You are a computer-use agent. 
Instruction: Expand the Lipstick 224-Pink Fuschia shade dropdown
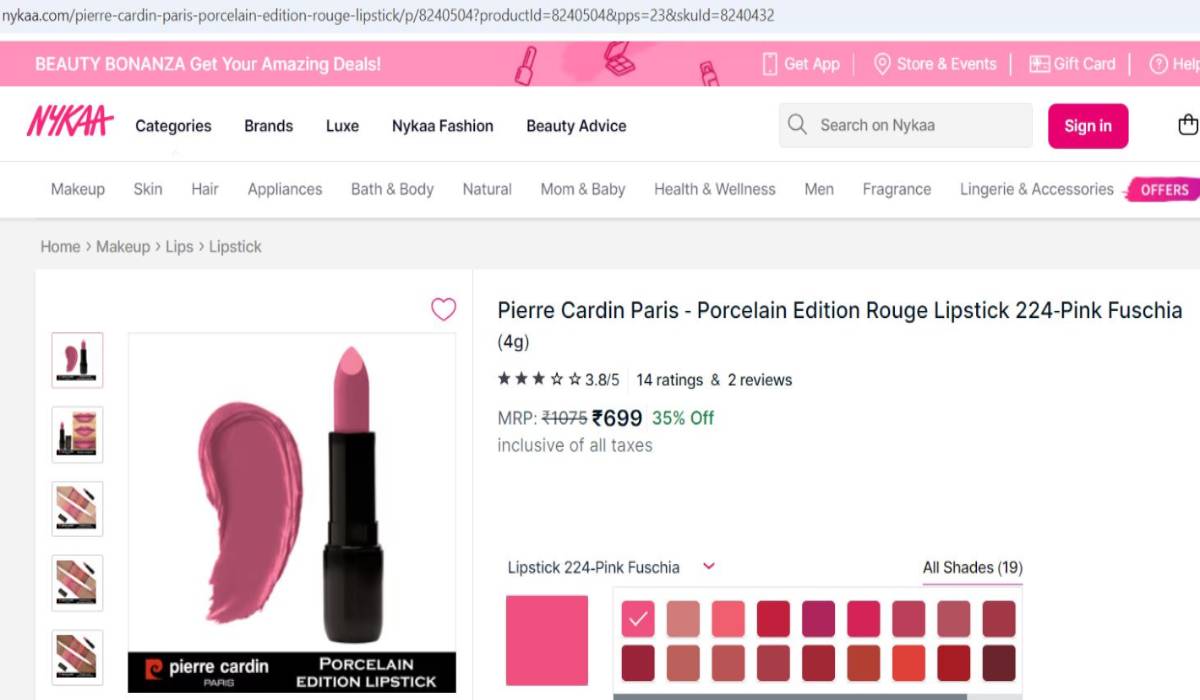click(709, 566)
